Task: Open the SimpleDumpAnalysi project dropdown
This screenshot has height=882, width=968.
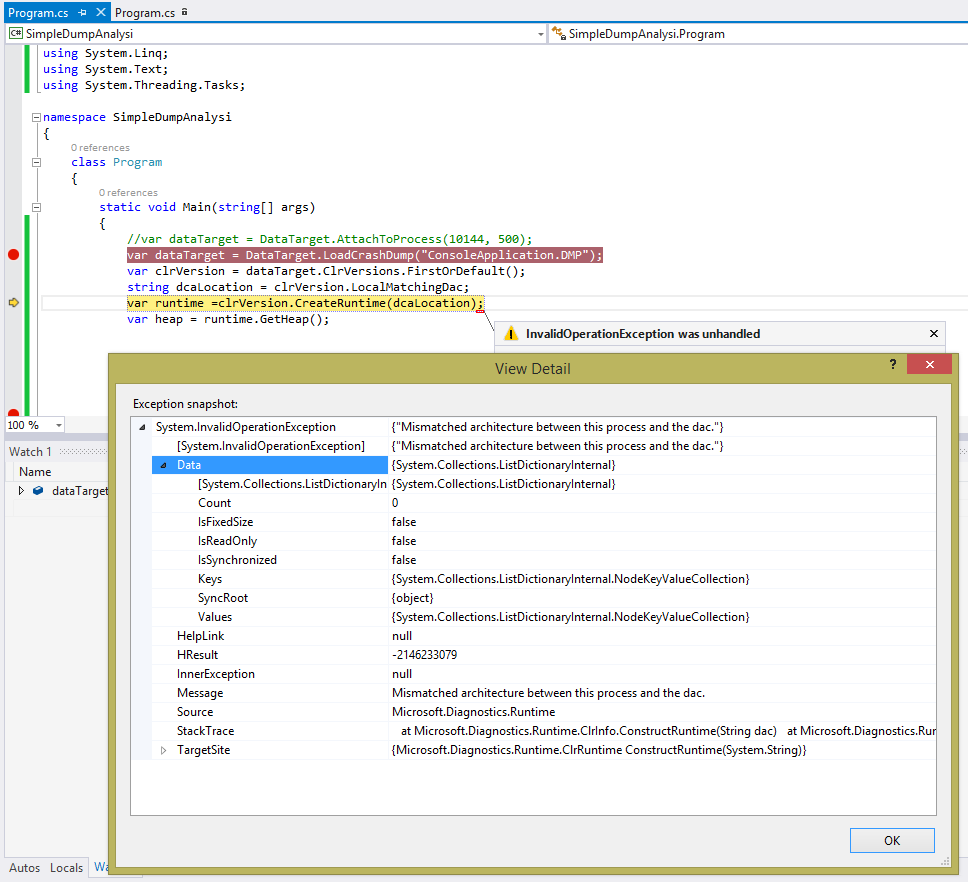Action: (541, 34)
